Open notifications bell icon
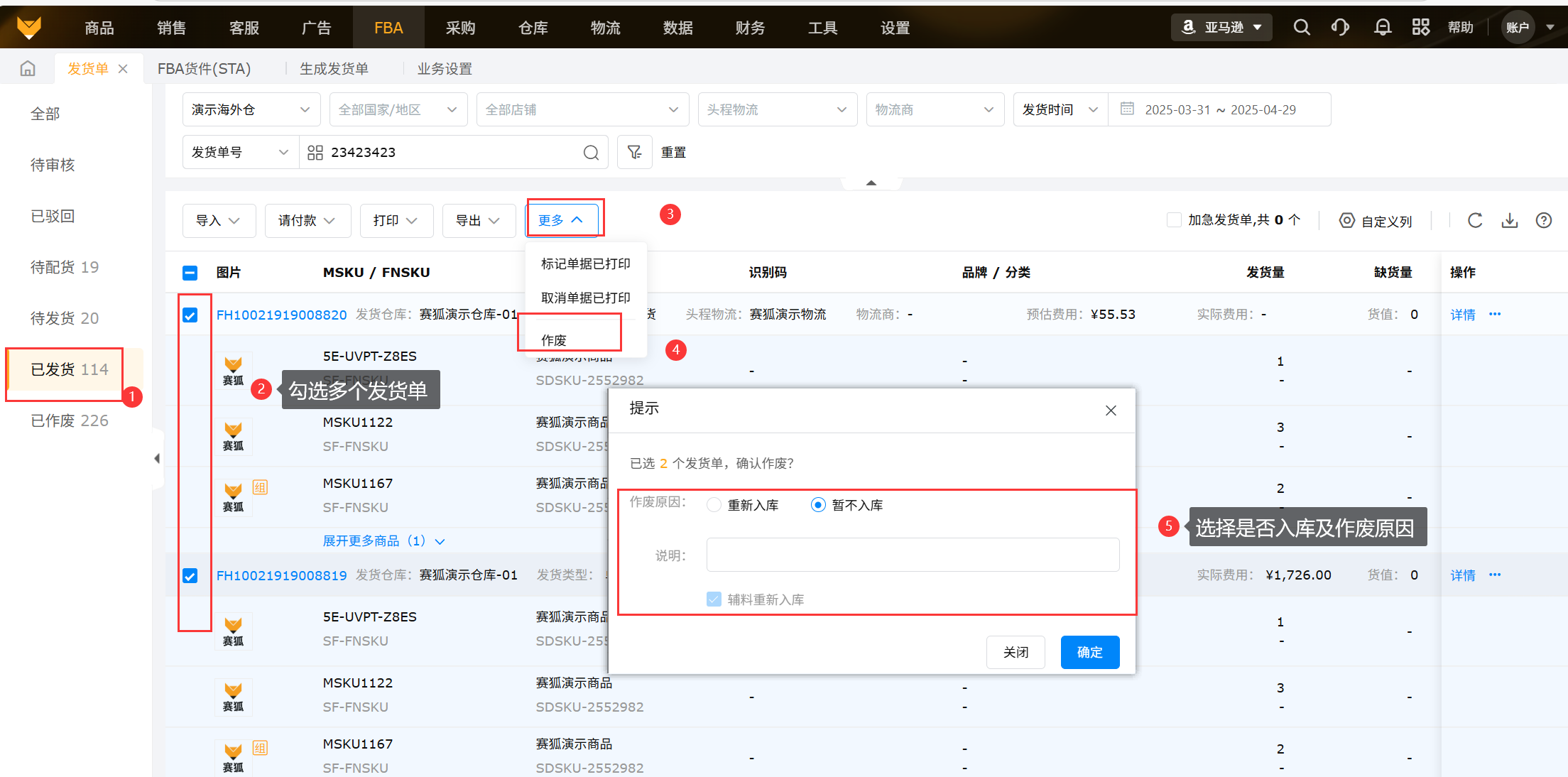 pos(1382,28)
